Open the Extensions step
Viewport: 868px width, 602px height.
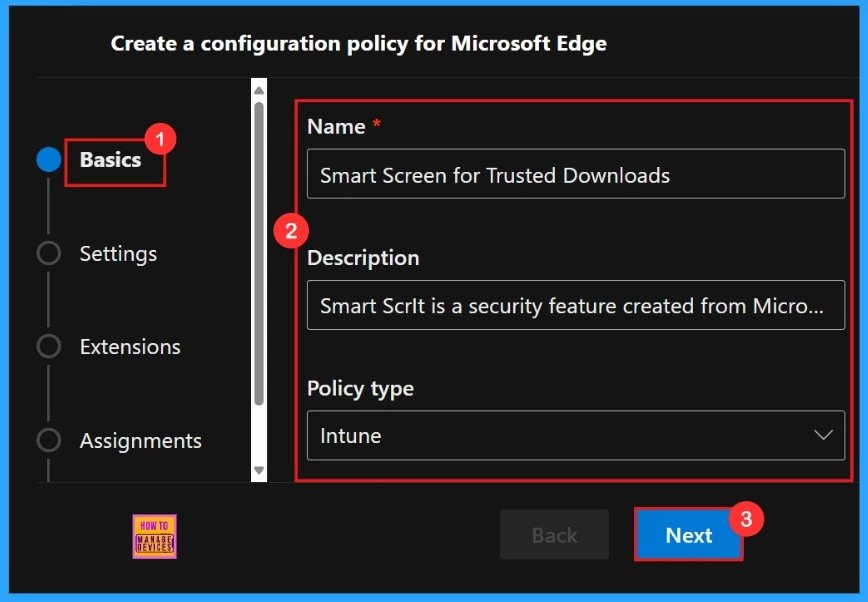130,347
